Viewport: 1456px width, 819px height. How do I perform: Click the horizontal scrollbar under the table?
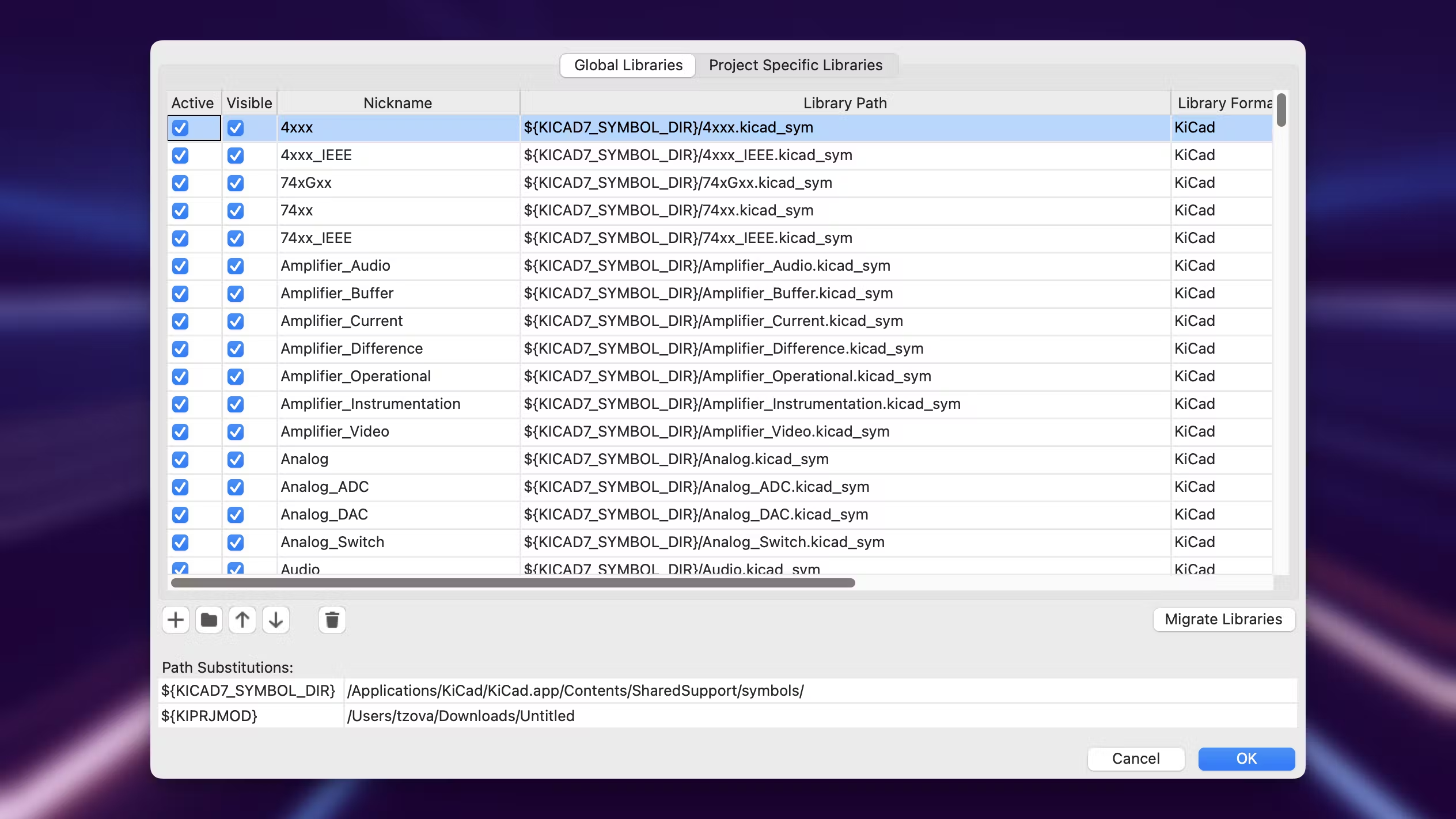click(x=513, y=583)
